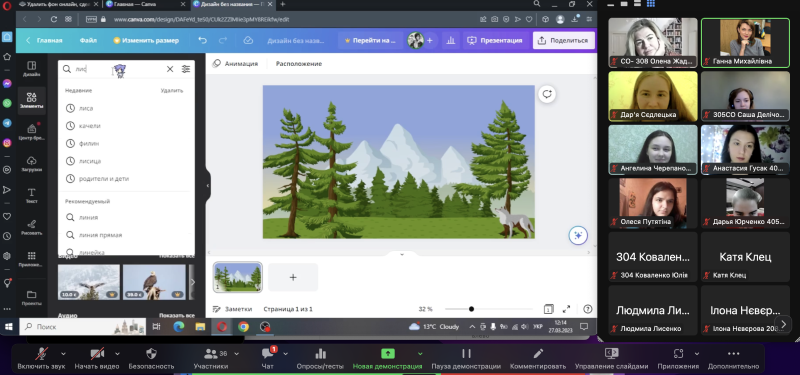The image size is (800, 375).
Task: Open the search filters icon
Action: (x=186, y=69)
